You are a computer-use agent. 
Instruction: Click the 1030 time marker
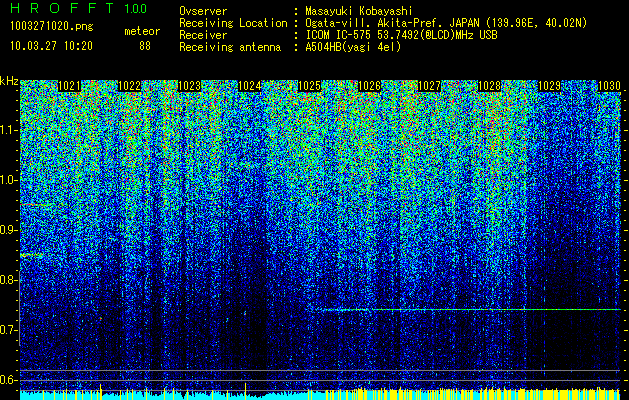pos(609,86)
